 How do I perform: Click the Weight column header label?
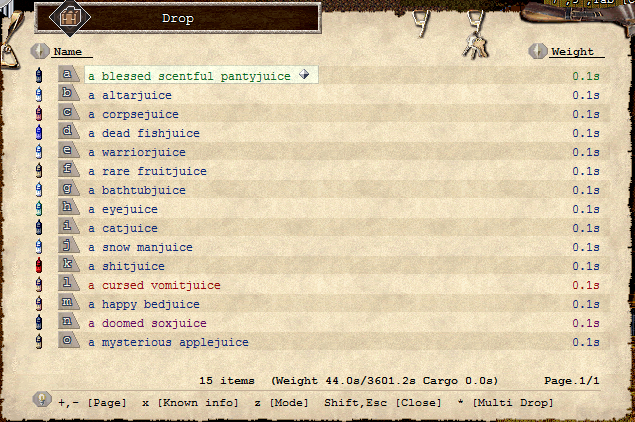(573, 52)
